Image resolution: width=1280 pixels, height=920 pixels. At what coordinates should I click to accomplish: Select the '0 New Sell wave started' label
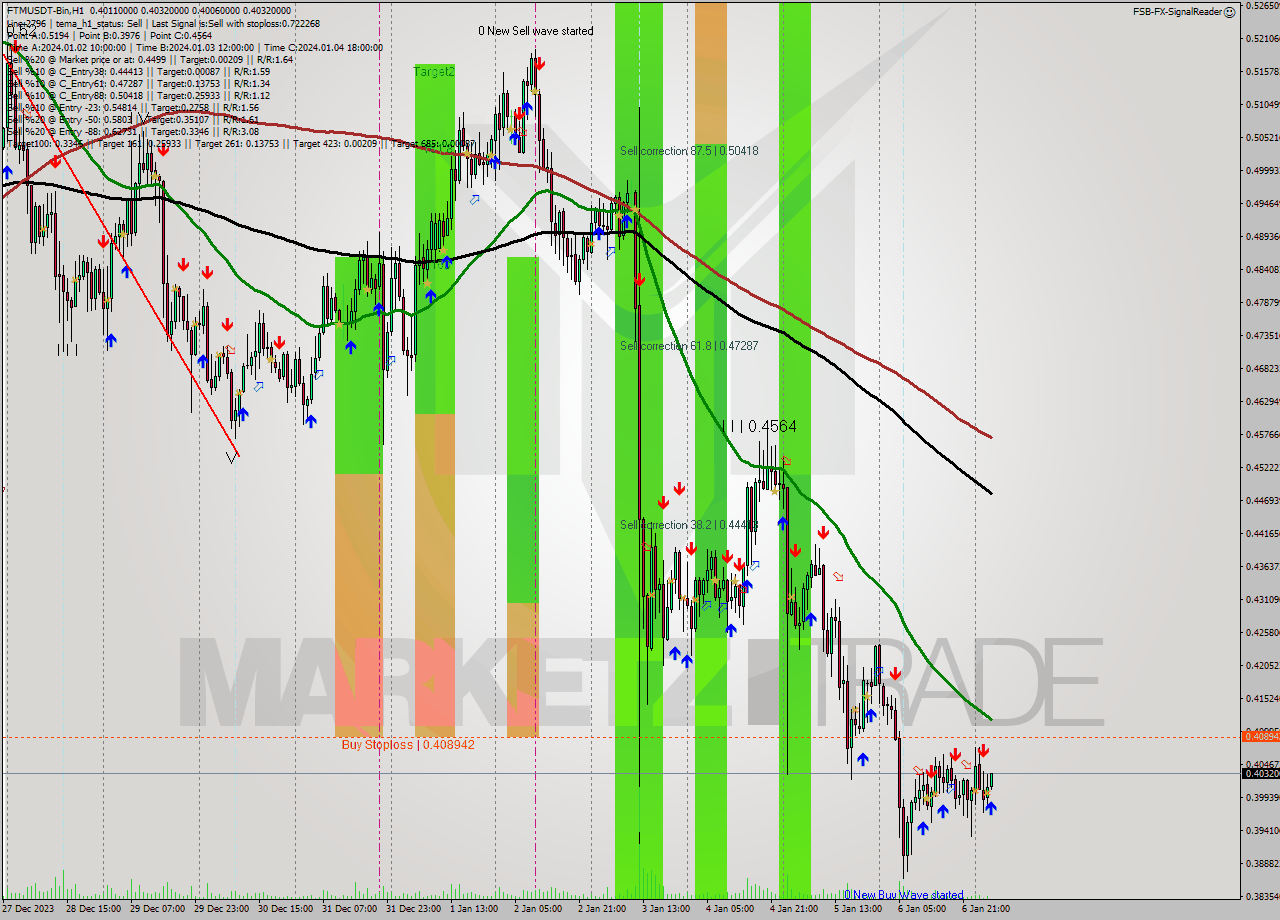pos(535,31)
